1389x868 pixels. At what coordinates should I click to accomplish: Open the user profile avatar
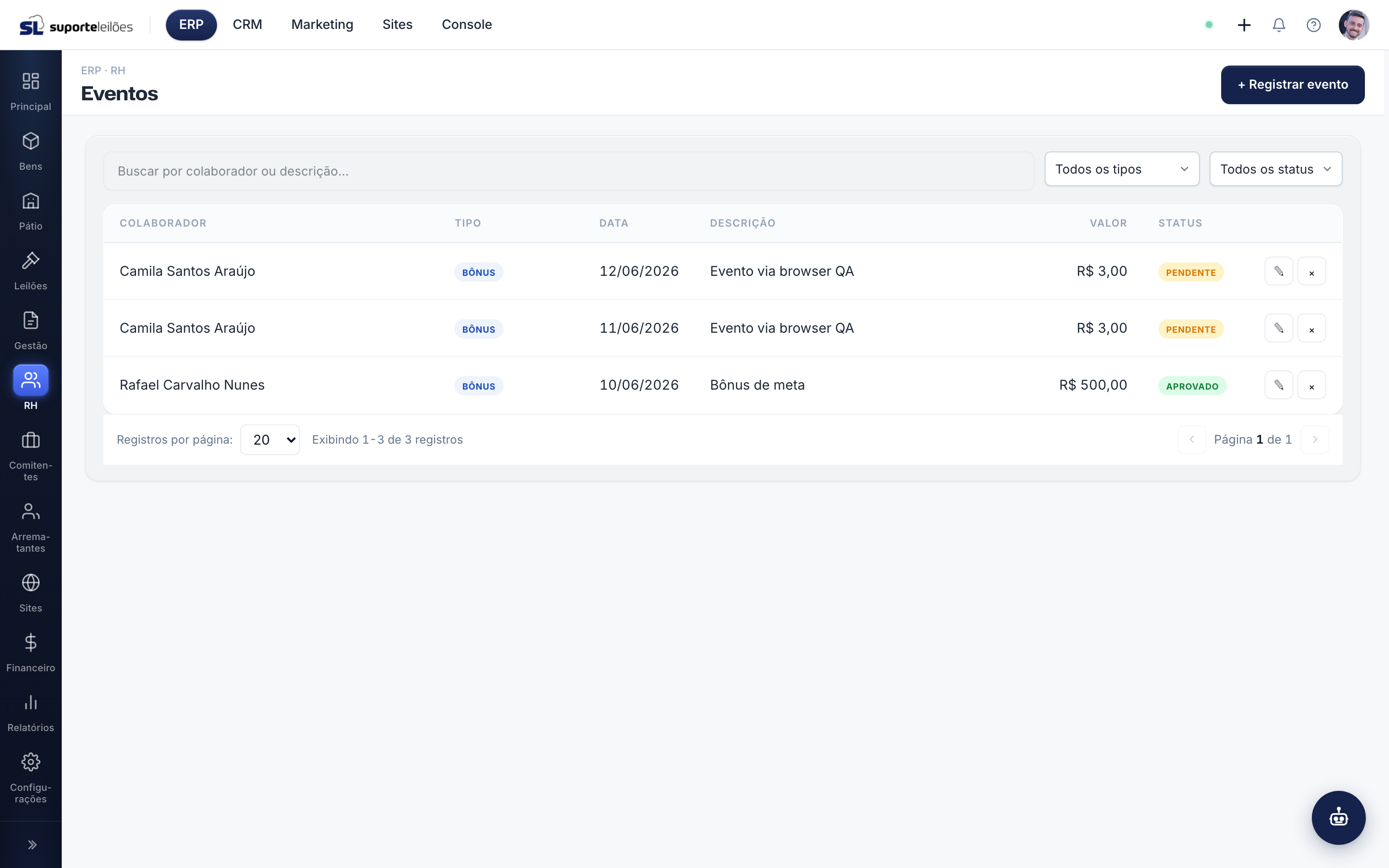(x=1353, y=25)
